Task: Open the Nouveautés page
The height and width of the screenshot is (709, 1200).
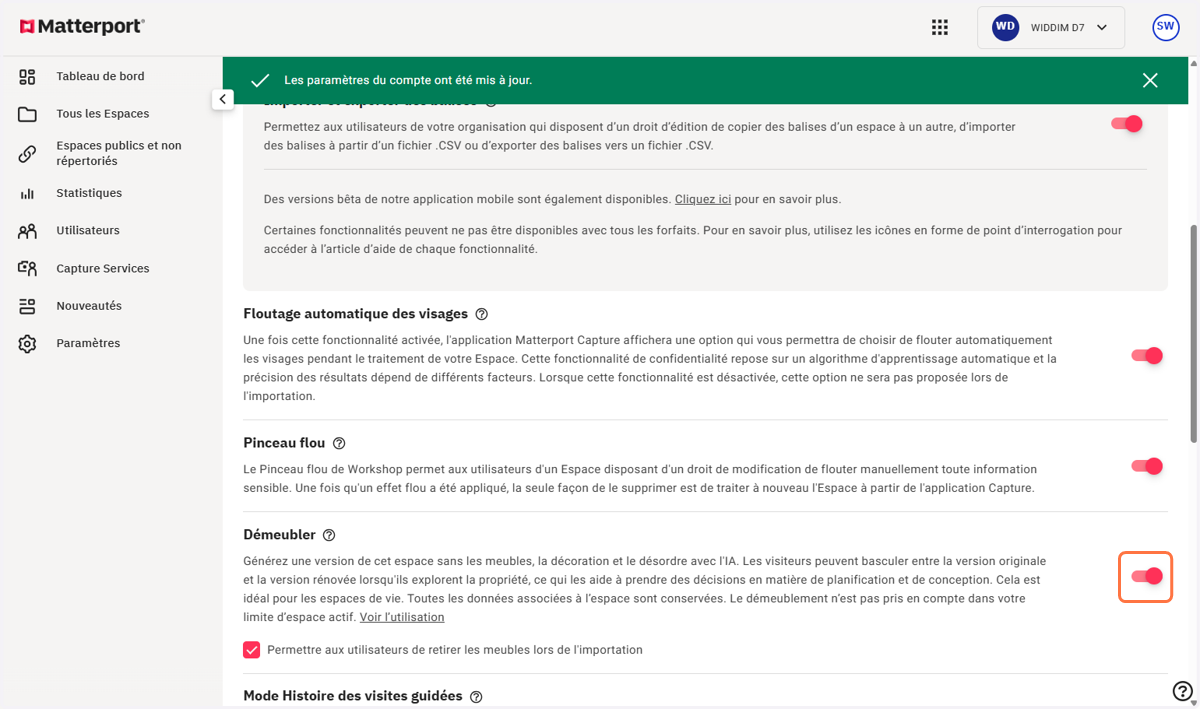Action: 89,306
